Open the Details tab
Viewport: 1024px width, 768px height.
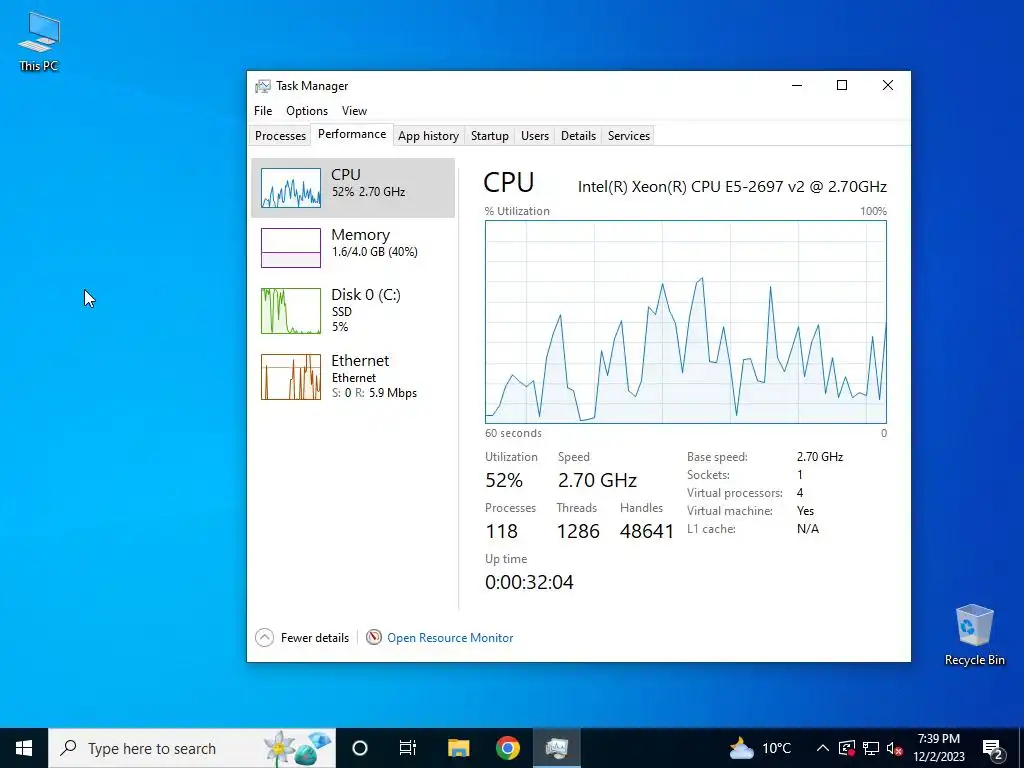pos(578,136)
